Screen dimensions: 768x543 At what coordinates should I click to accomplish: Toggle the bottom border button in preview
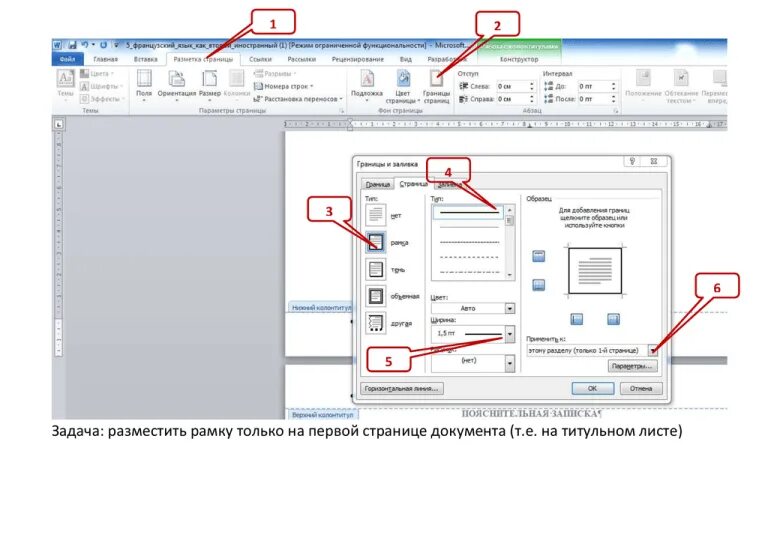click(x=538, y=285)
